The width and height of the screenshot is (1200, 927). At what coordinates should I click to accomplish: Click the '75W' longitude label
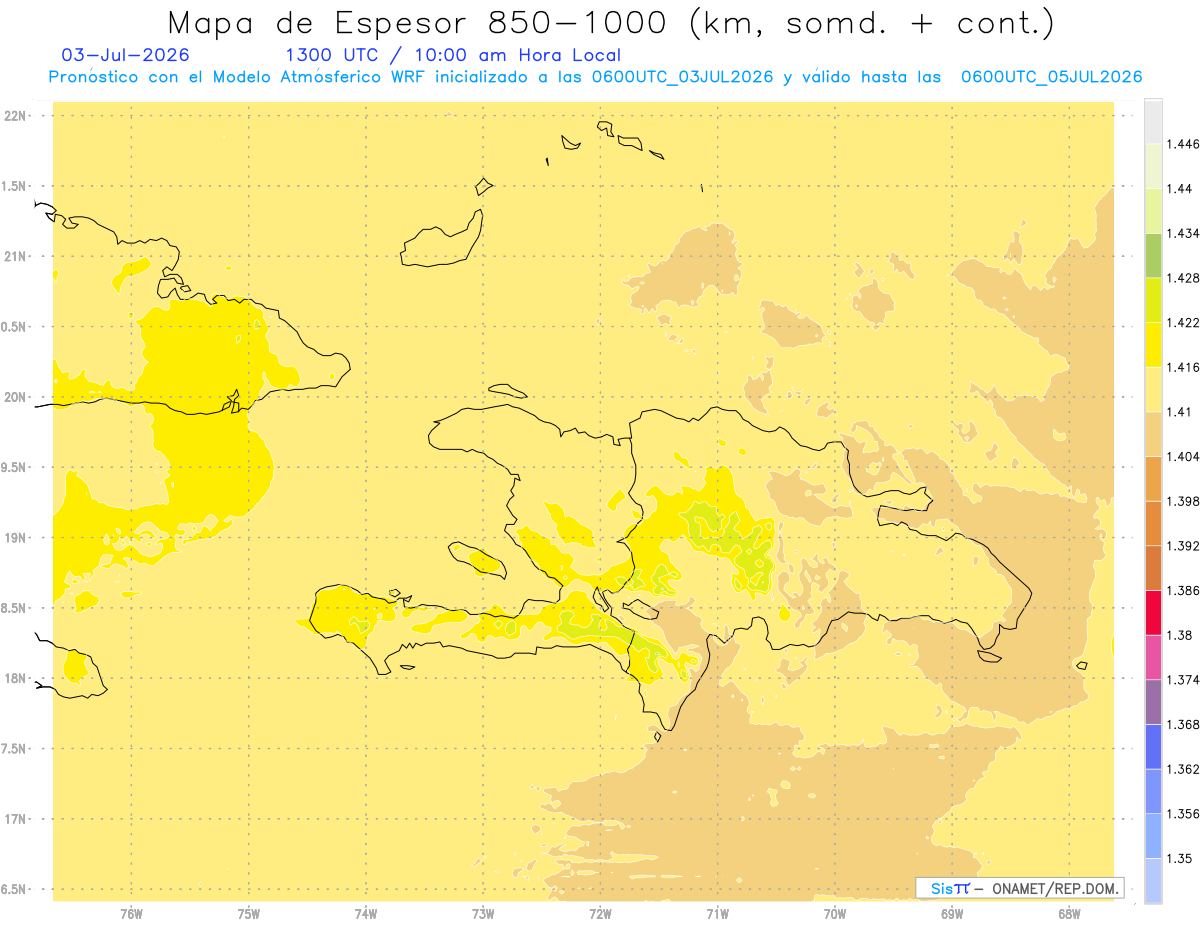coord(249,913)
